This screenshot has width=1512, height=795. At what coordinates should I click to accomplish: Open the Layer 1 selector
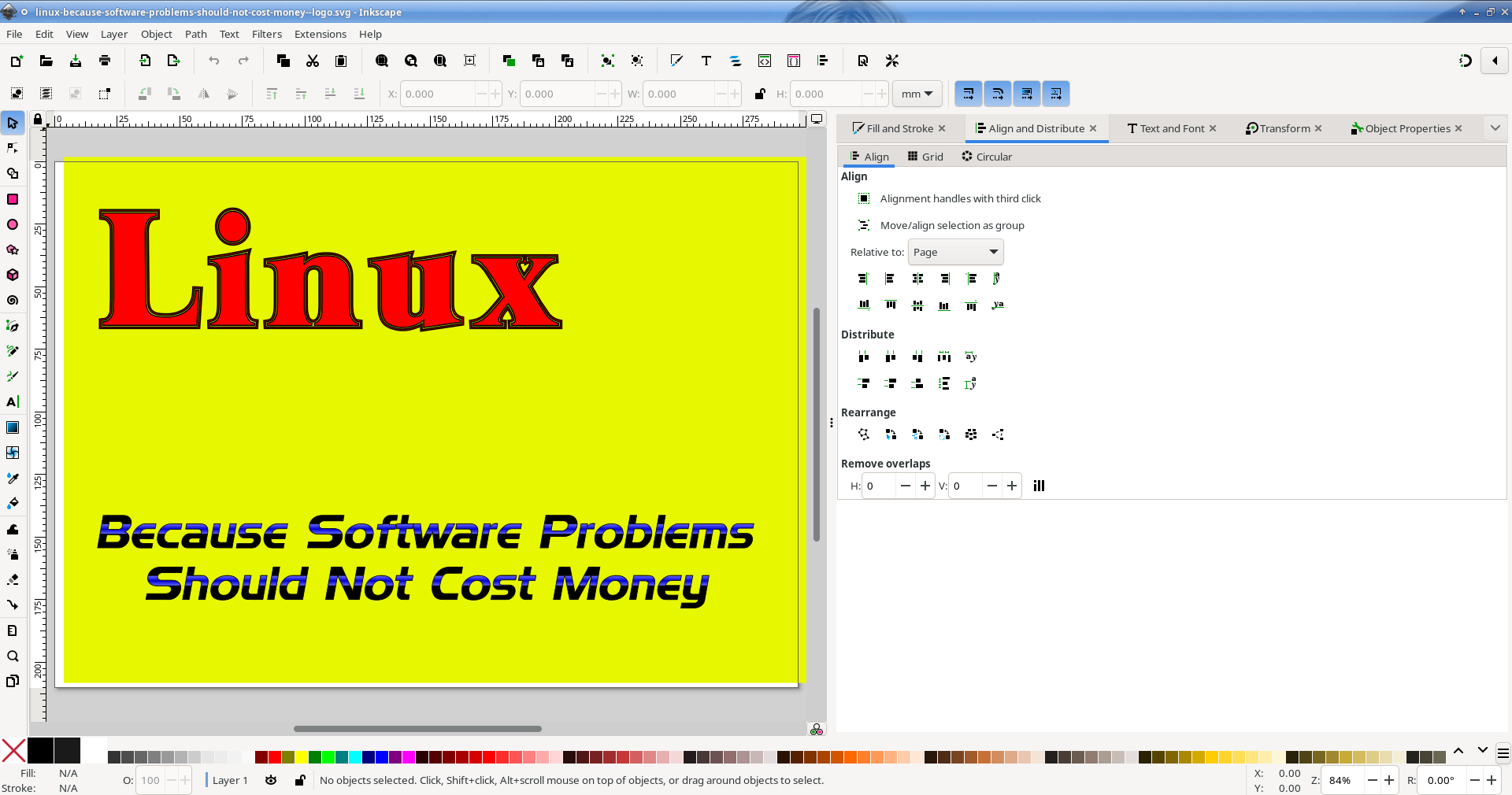click(229, 780)
